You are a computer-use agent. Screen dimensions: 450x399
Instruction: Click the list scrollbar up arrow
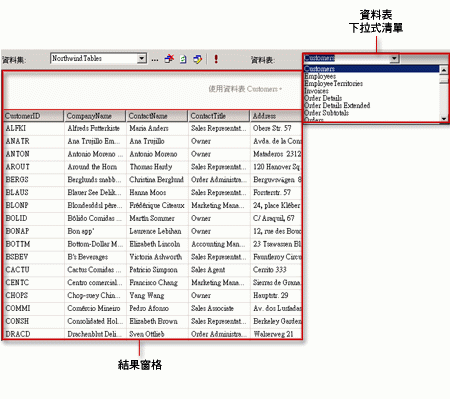pos(444,70)
